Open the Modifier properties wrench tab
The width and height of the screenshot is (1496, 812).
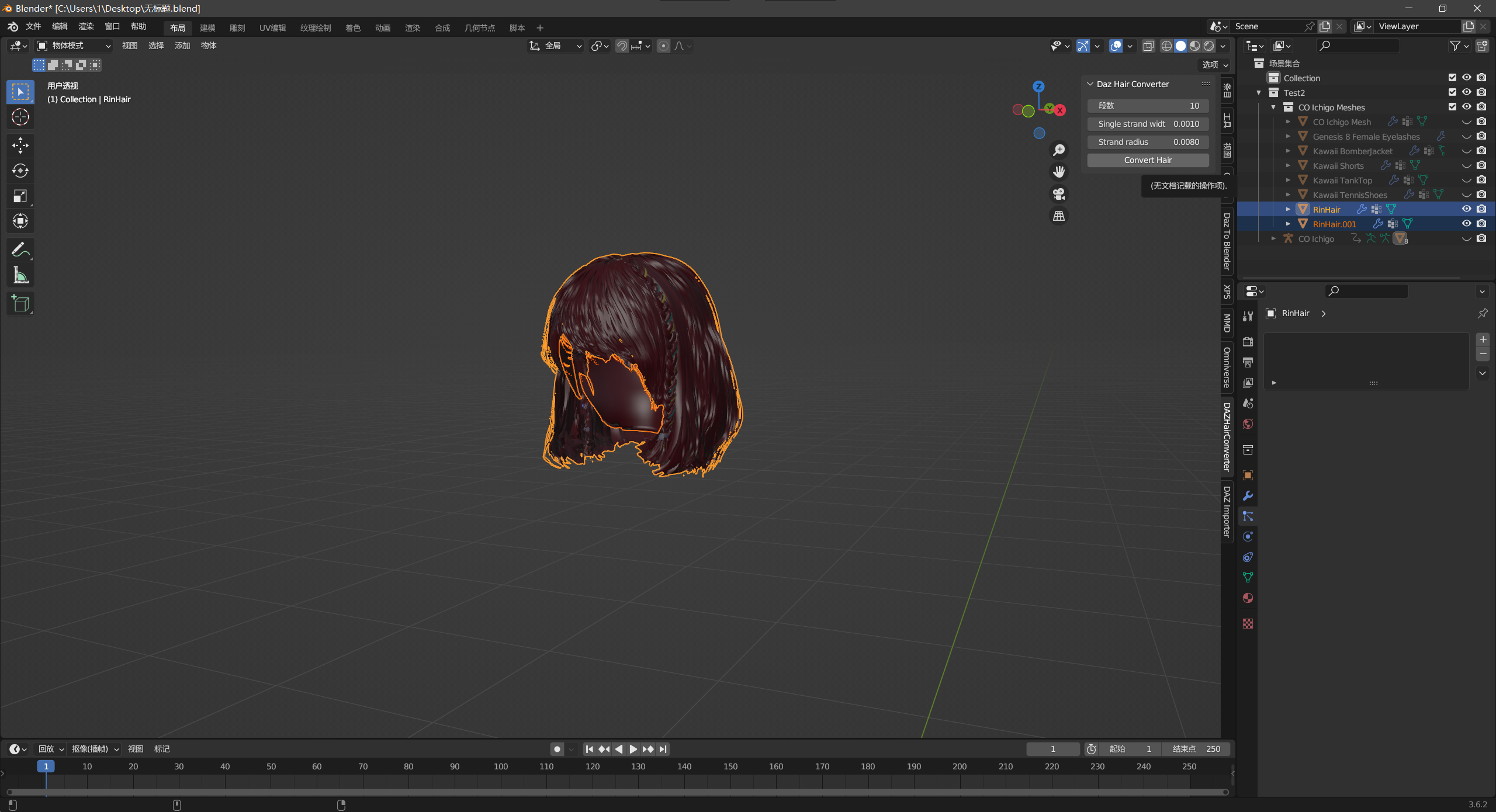coord(1248,496)
